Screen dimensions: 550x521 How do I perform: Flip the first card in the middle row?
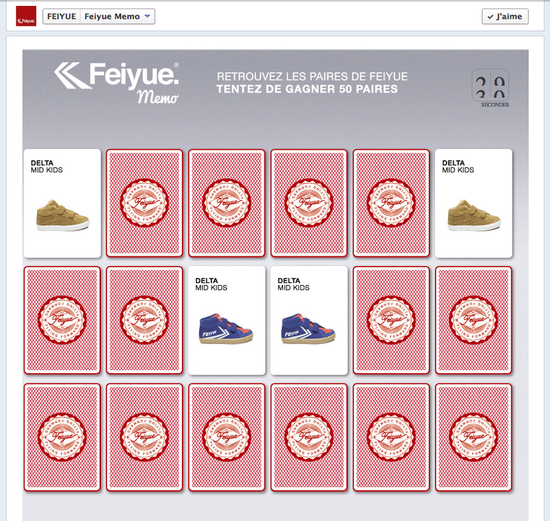tap(62, 320)
